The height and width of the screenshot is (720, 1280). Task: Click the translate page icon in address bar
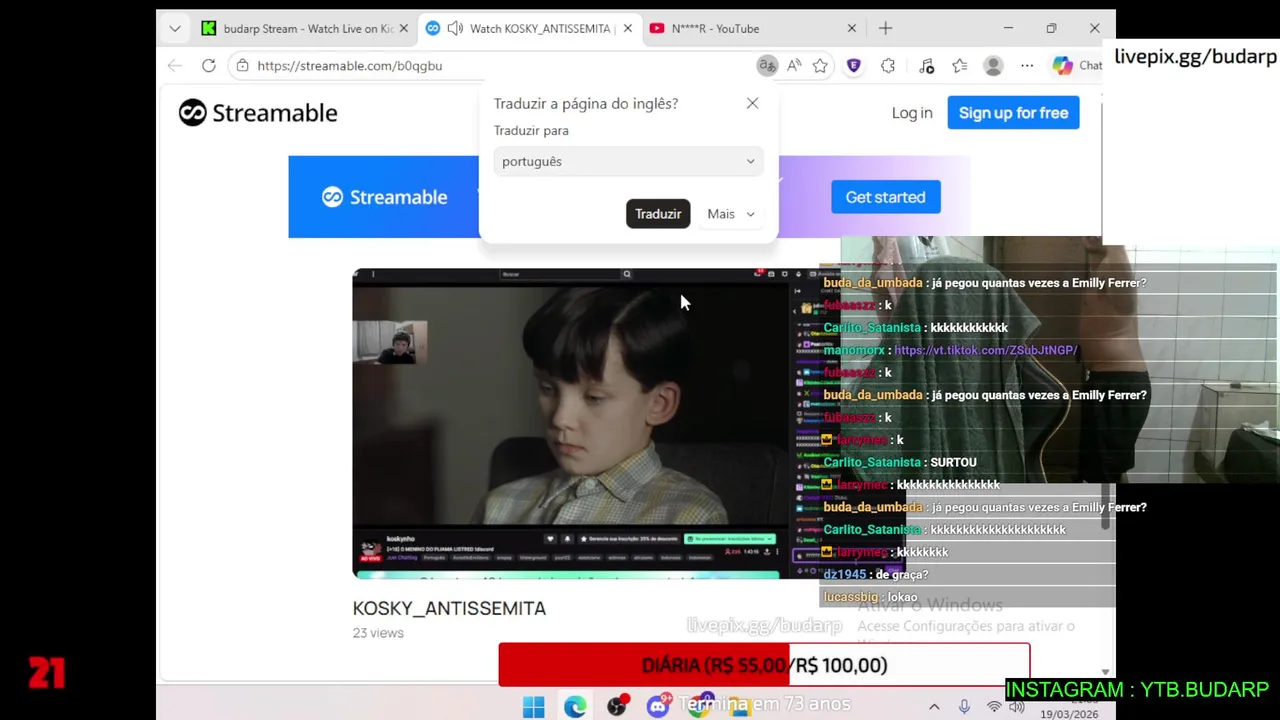(767, 66)
